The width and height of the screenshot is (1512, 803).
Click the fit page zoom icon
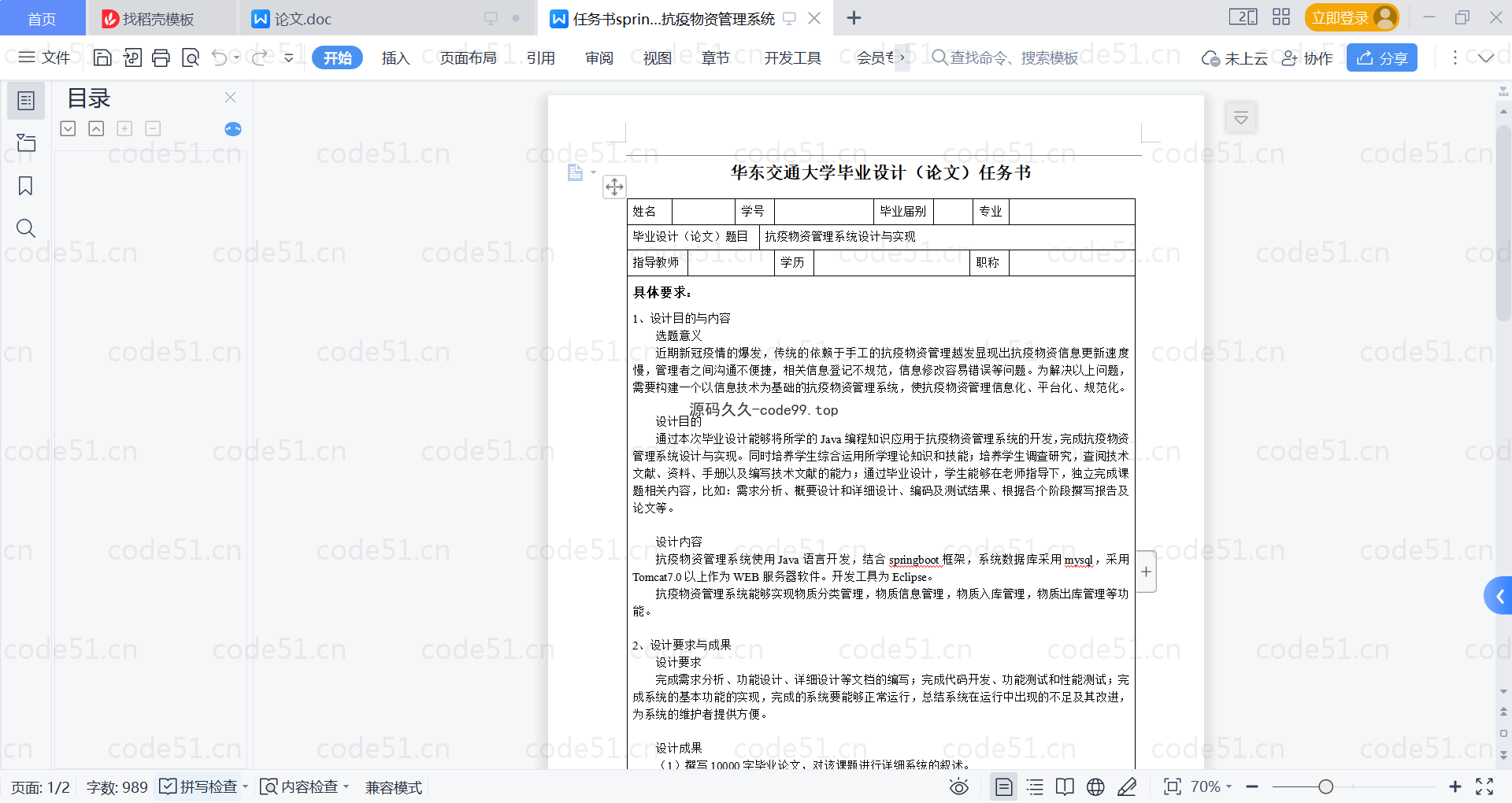(1173, 786)
